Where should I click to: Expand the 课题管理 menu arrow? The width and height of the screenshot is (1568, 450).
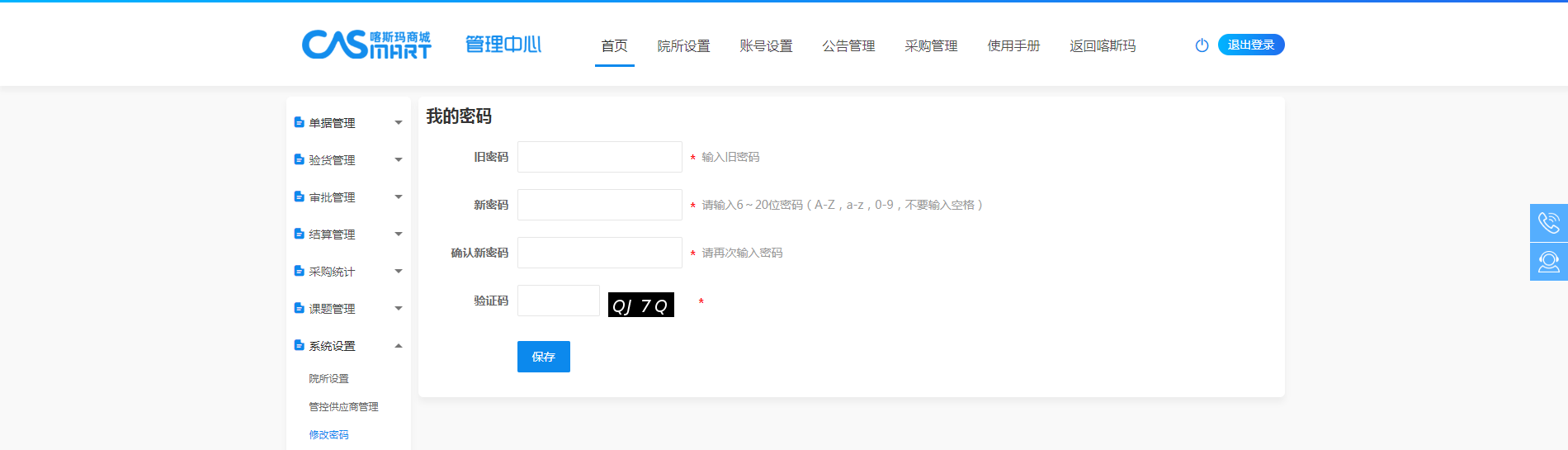pyautogui.click(x=399, y=309)
